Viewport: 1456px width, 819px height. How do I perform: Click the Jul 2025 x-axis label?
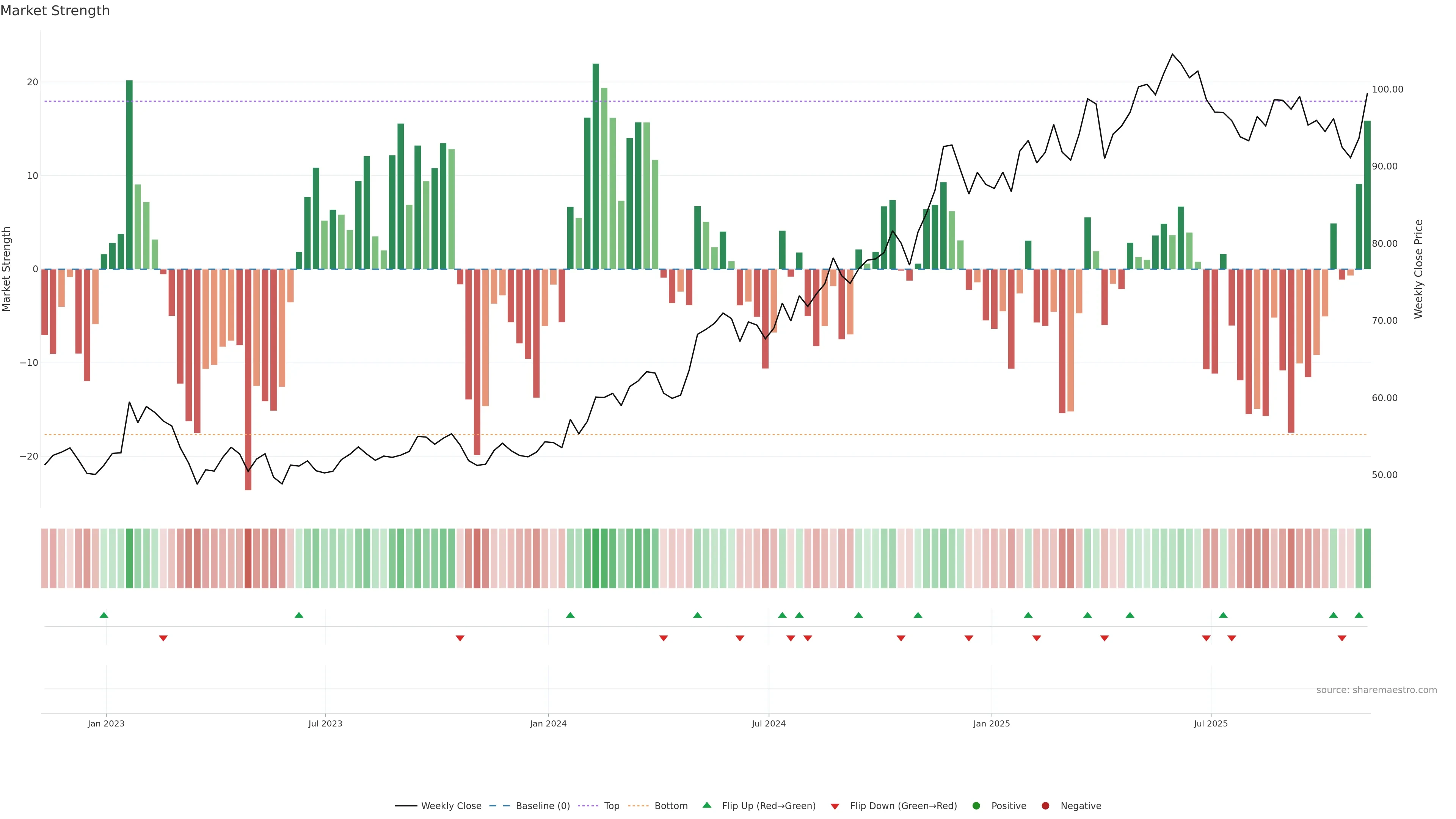tap(1211, 723)
